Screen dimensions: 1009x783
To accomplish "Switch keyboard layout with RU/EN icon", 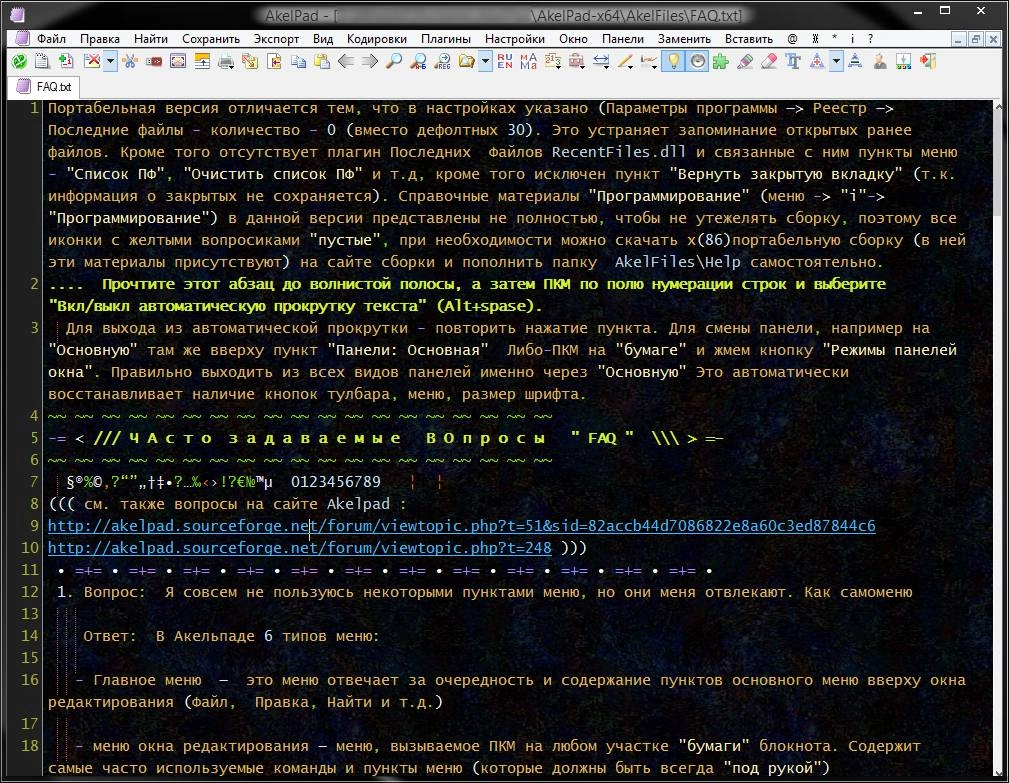I will 505,61.
